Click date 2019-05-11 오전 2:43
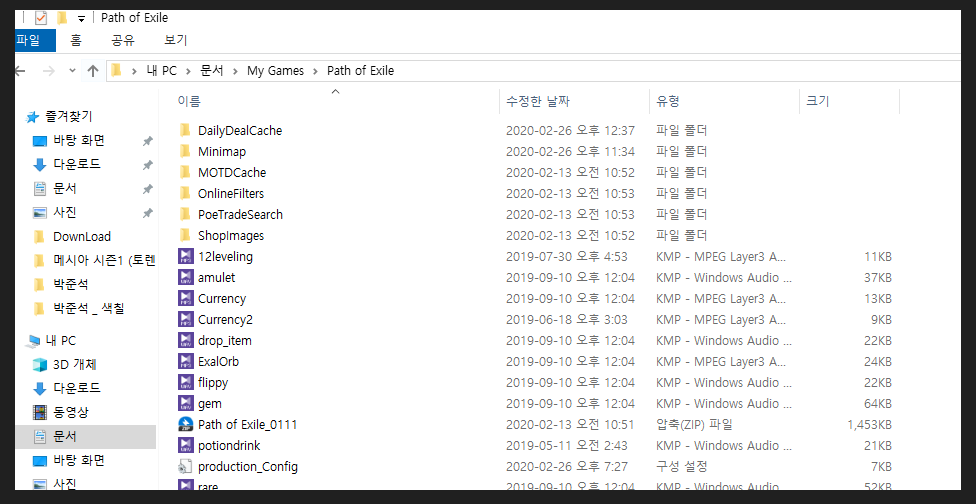Image resolution: width=976 pixels, height=504 pixels. tap(566, 446)
